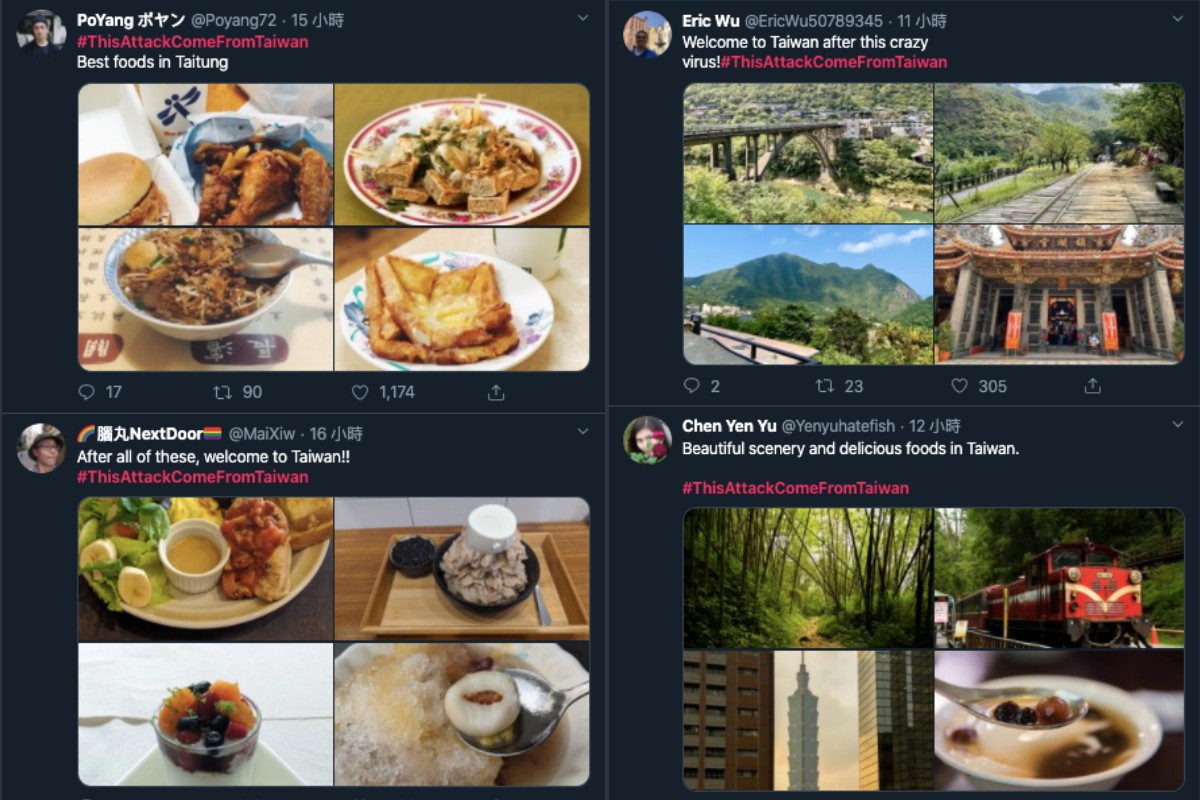Like PoYang's tweet with 1,174 likes

[359, 393]
